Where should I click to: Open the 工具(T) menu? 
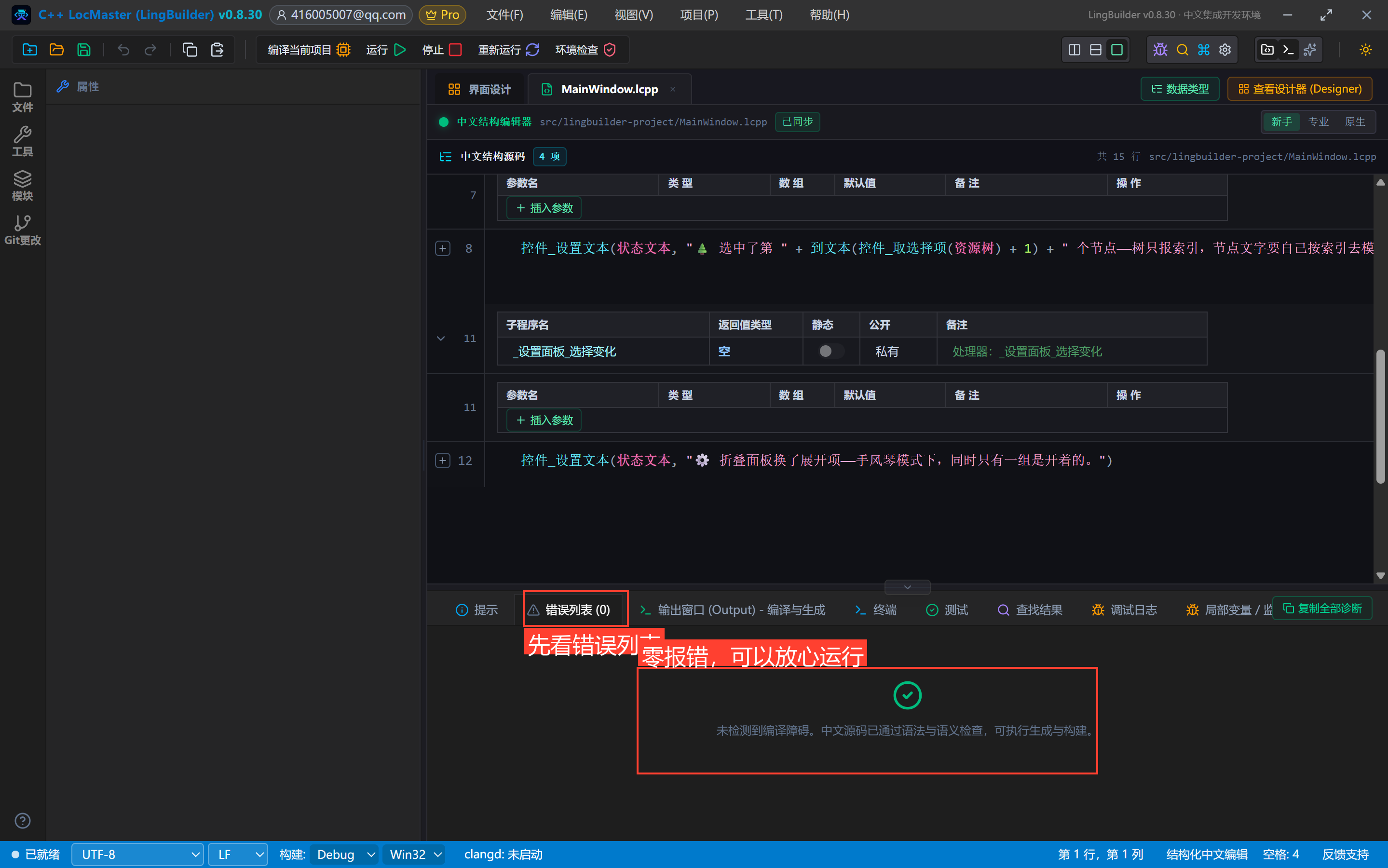763,15
